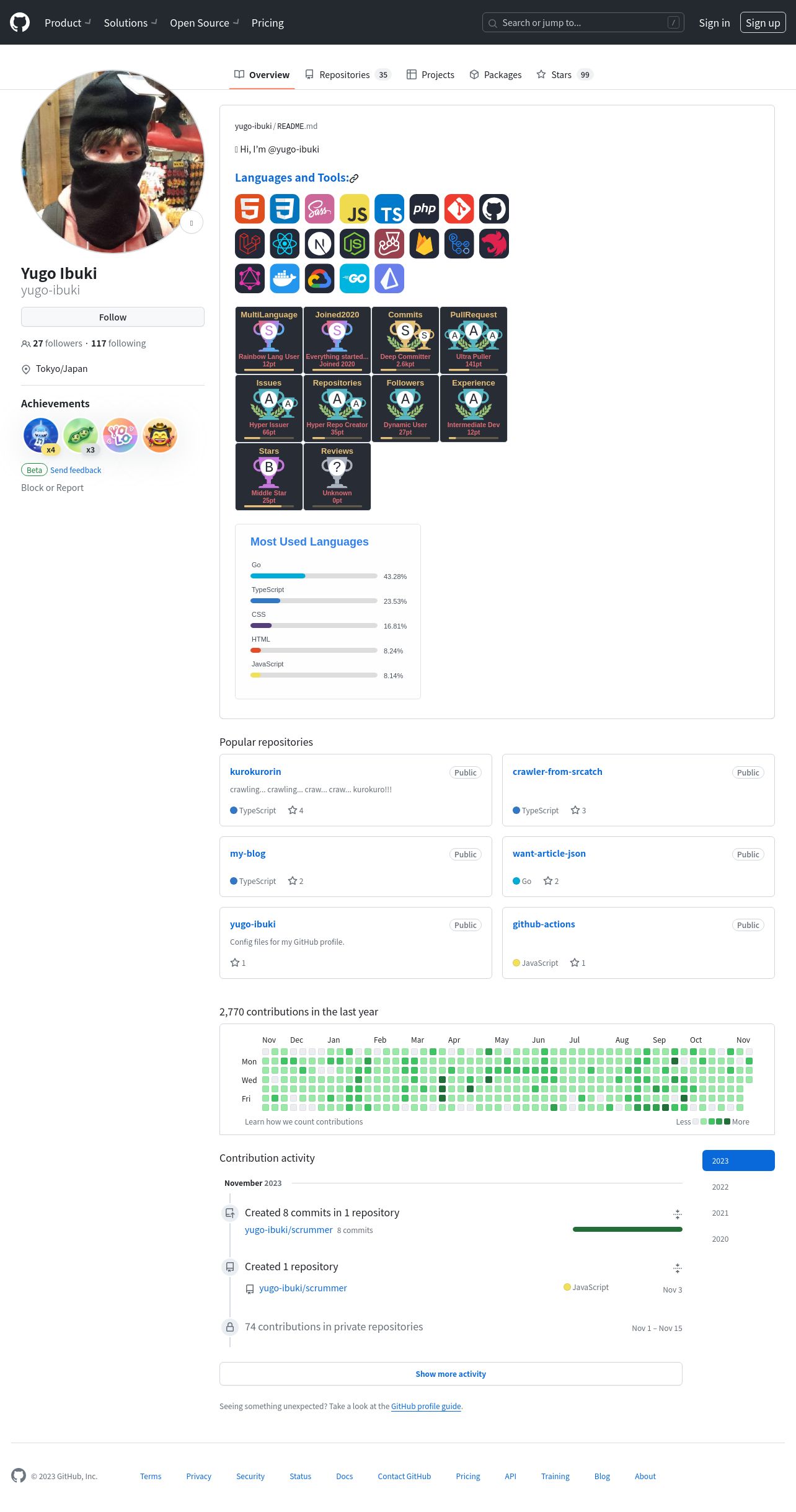Select year 2022 activity filter

point(738,1187)
